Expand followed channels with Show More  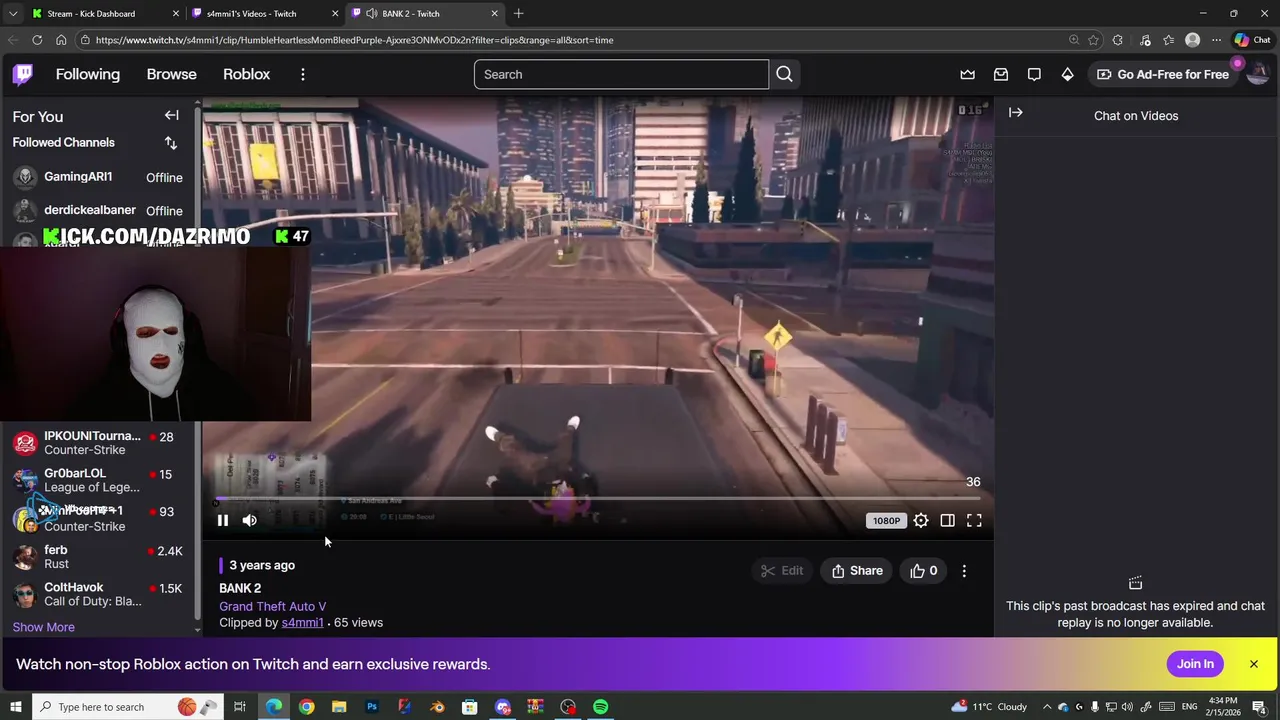point(43,627)
